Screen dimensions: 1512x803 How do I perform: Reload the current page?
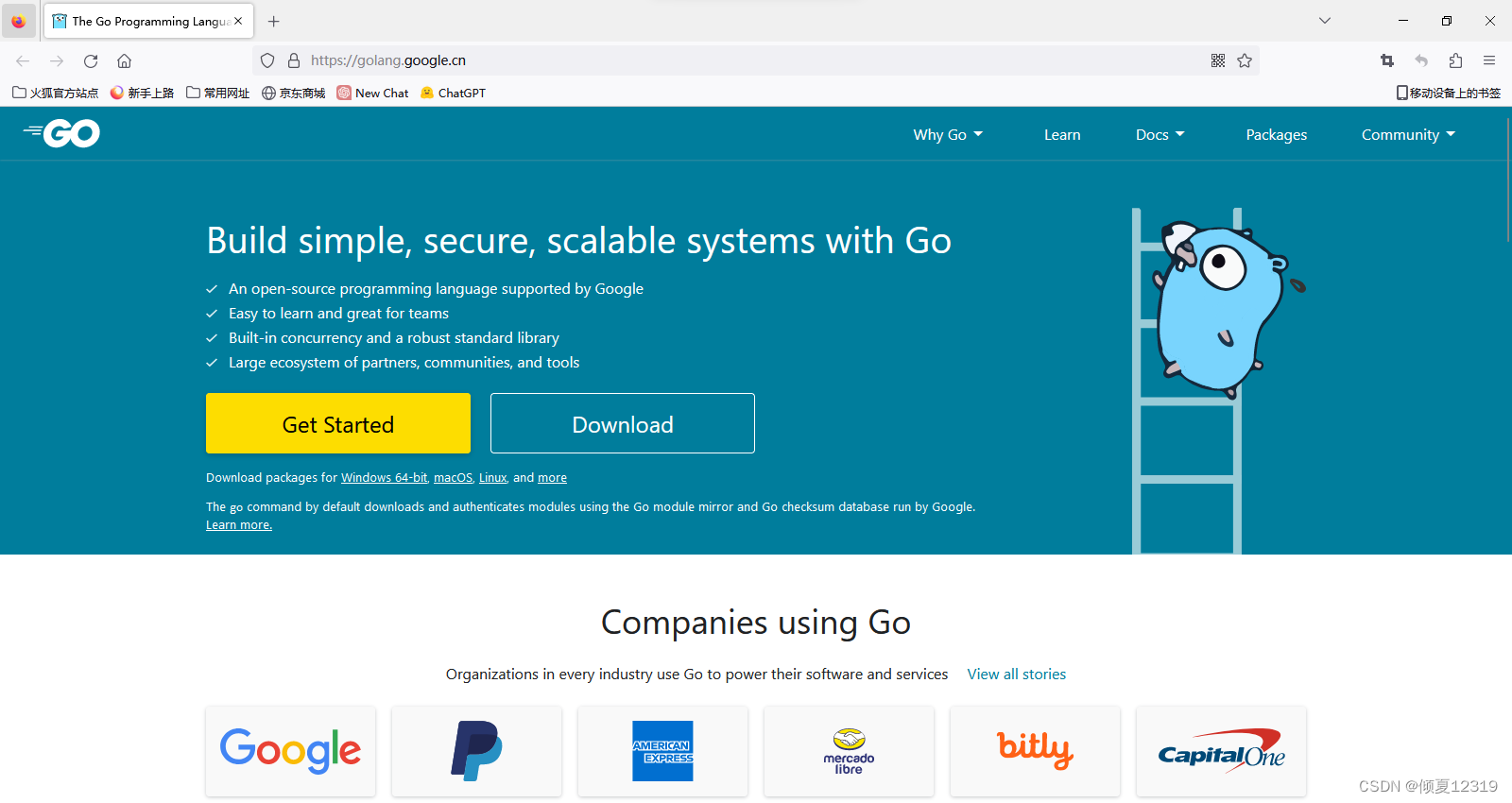click(91, 60)
